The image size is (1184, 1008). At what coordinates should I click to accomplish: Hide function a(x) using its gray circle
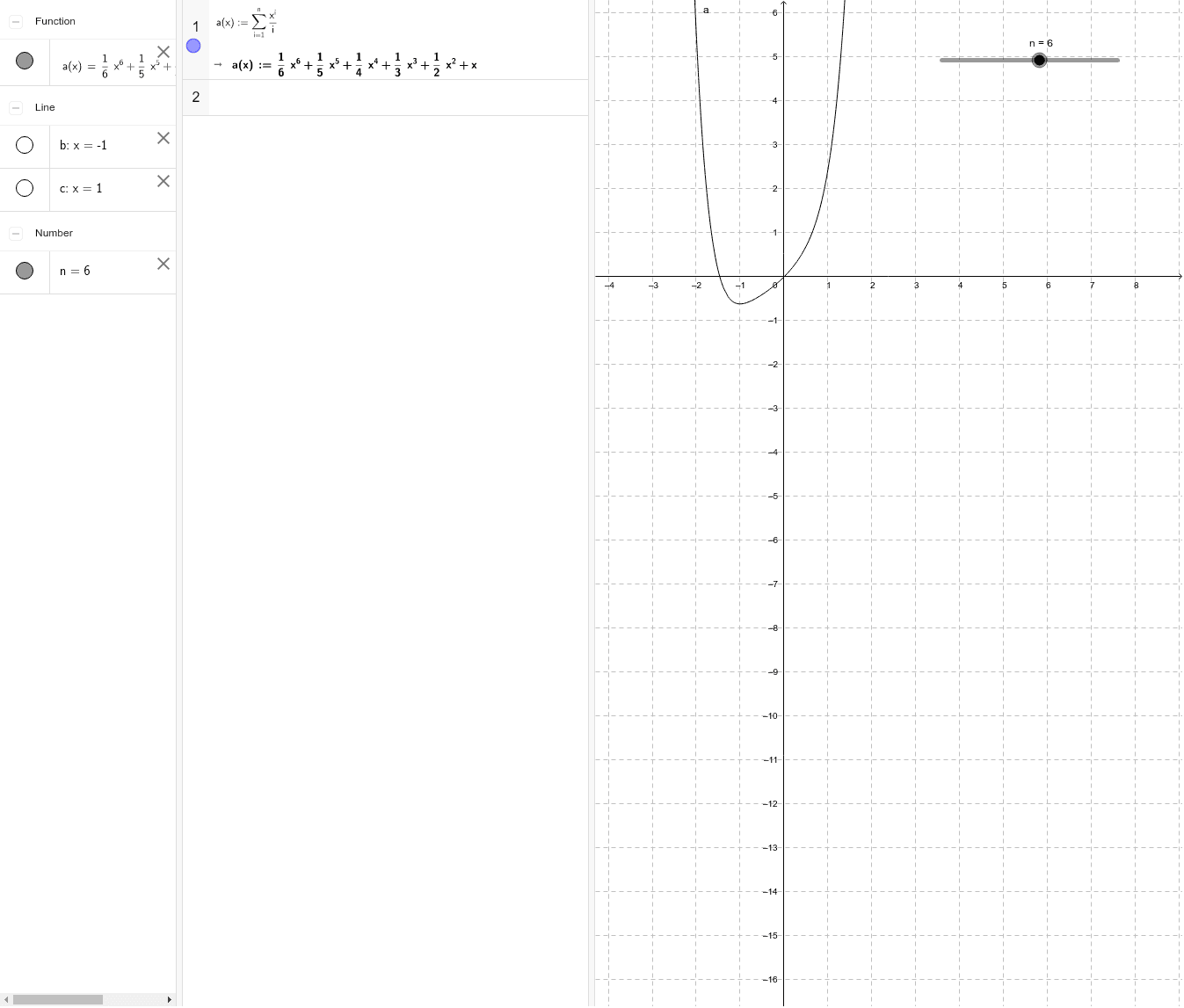pyautogui.click(x=25, y=60)
